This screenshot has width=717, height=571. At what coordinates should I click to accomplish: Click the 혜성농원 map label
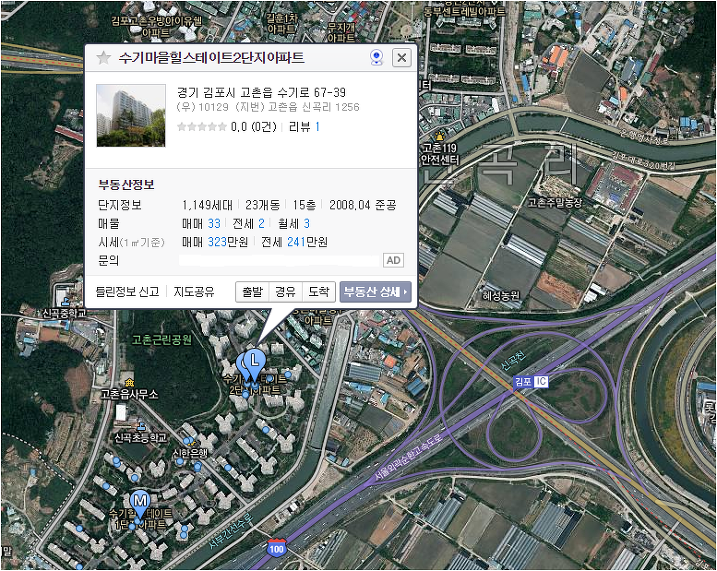[x=501, y=295]
